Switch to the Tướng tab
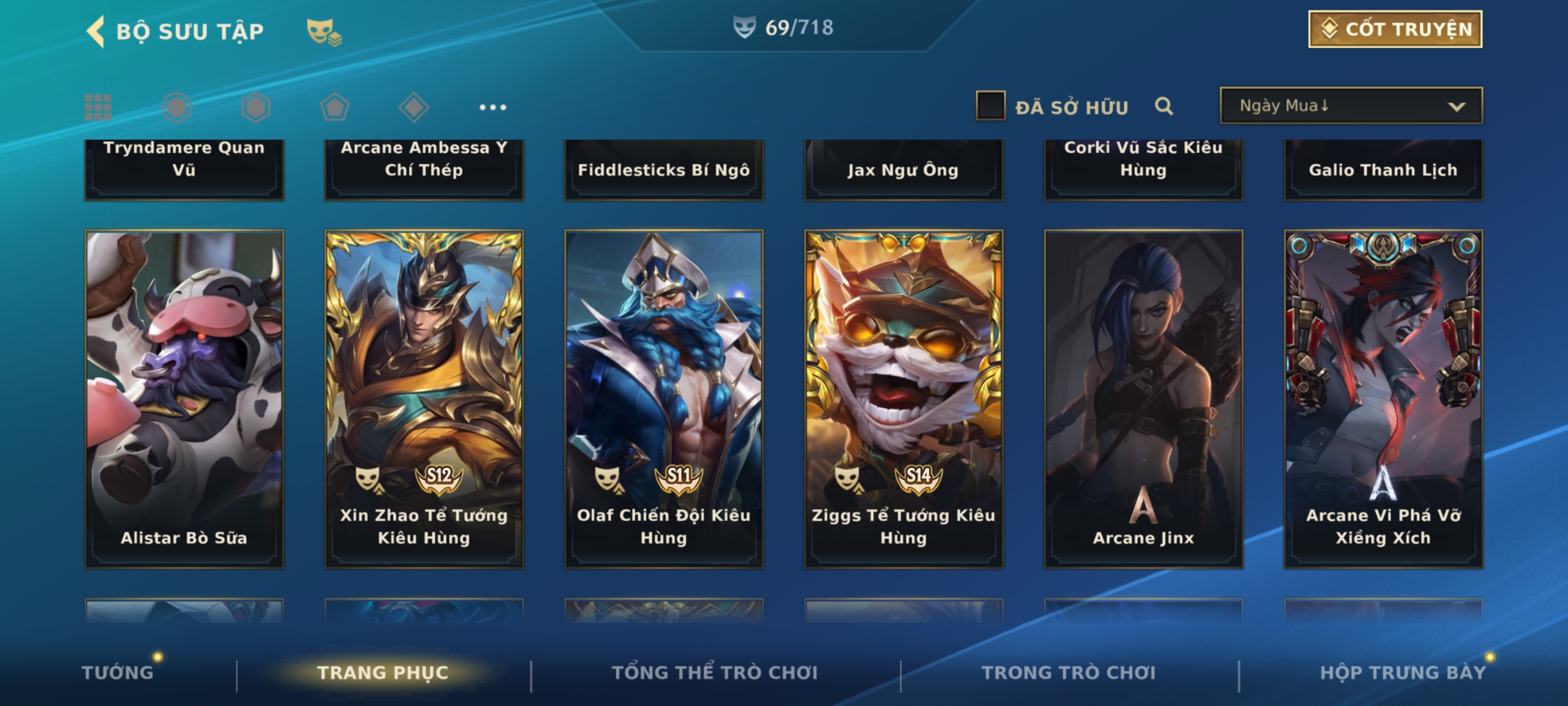 click(118, 672)
